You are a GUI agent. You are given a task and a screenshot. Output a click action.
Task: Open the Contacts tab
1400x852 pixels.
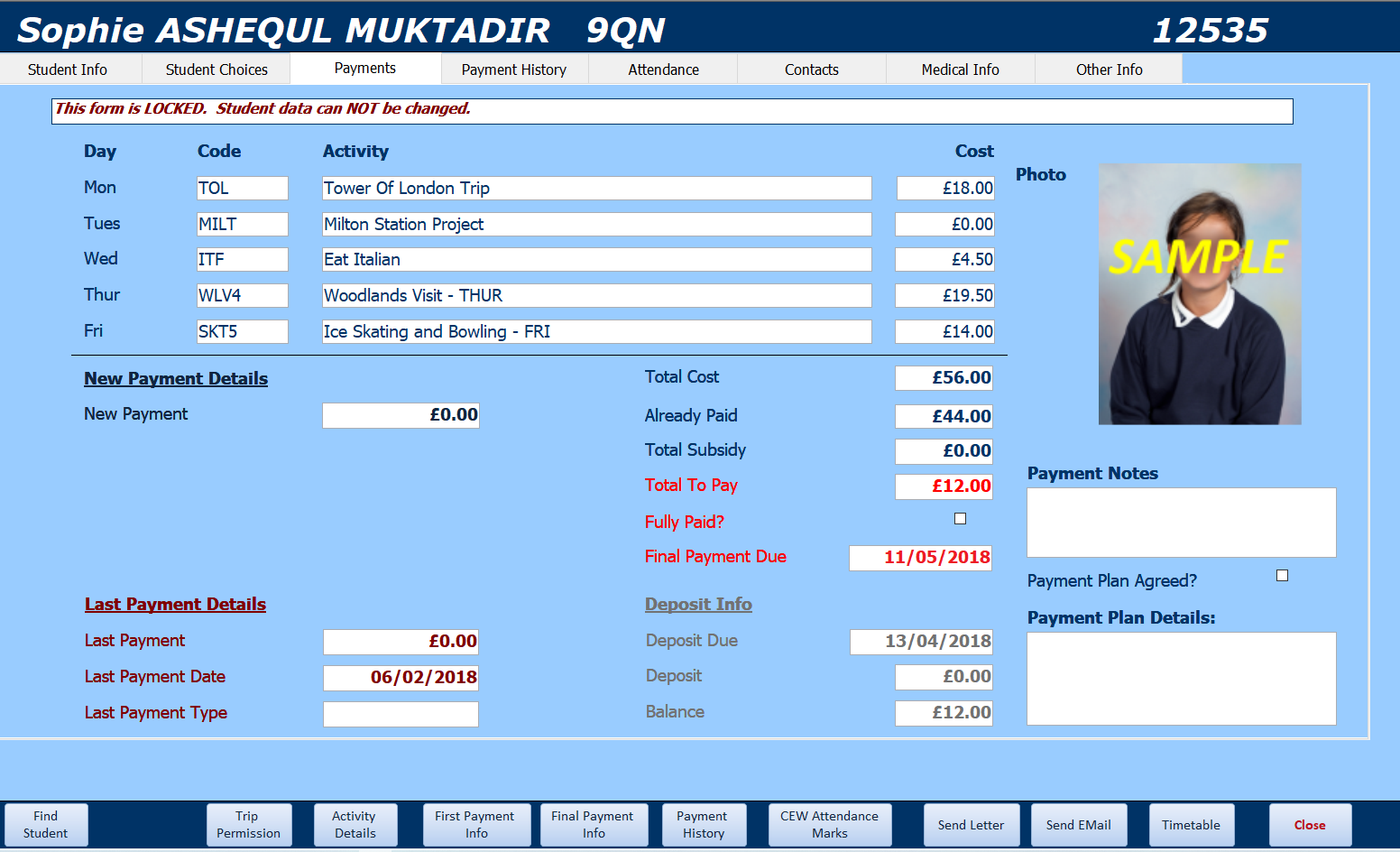[x=812, y=69]
